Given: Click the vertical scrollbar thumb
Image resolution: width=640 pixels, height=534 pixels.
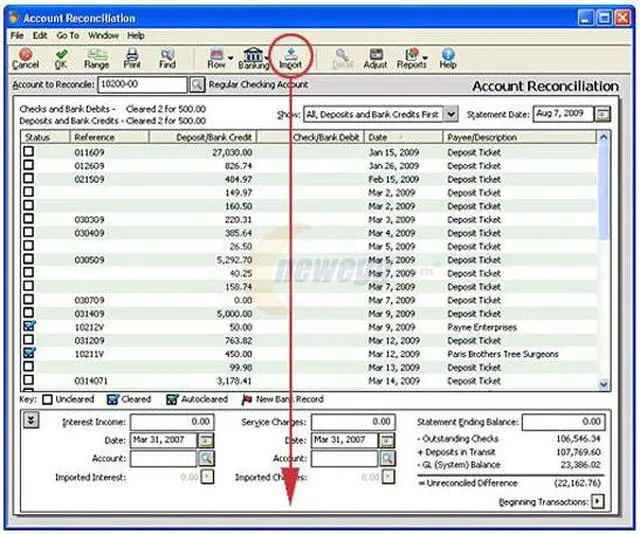Looking at the screenshot, I should [603, 192].
